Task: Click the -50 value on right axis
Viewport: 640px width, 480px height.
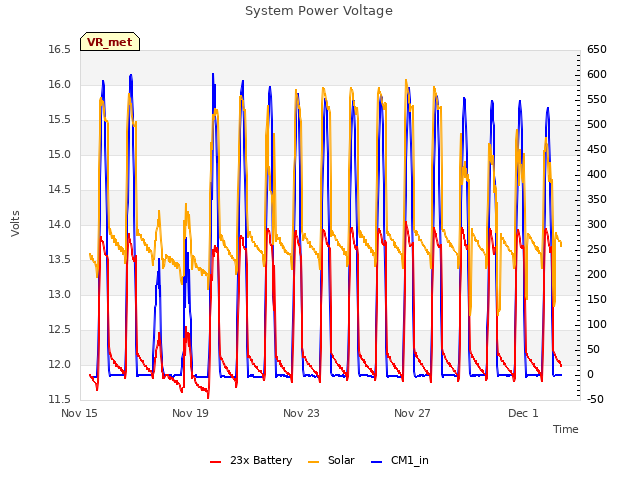Action: [597, 399]
